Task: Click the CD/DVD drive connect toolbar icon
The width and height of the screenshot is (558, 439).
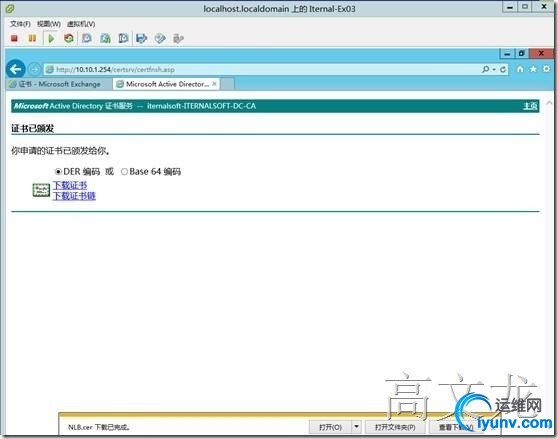Action: click(160, 38)
